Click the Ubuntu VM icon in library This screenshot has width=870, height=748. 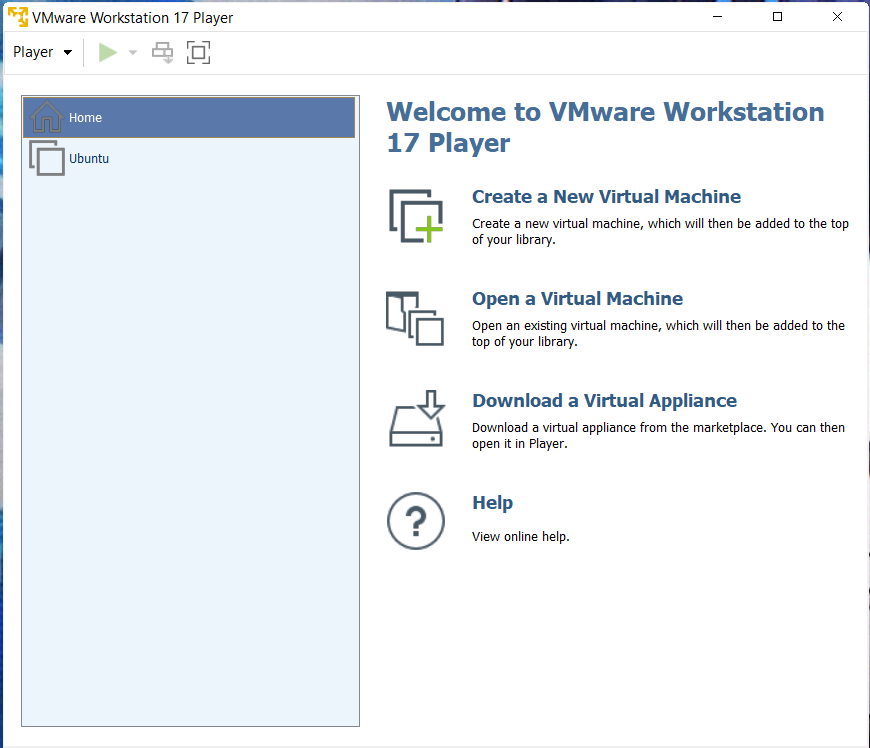(x=47, y=158)
